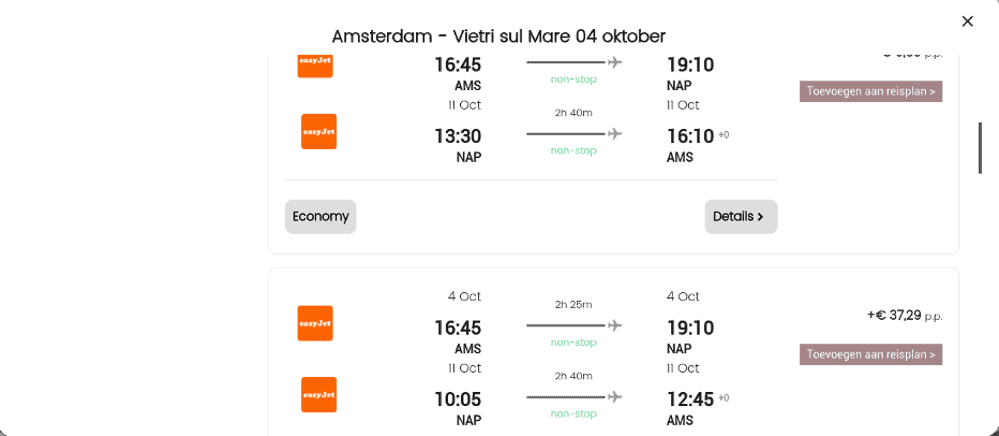The image size is (999, 436).
Task: Select the 13:30 NAP departure time
Action: 457,136
